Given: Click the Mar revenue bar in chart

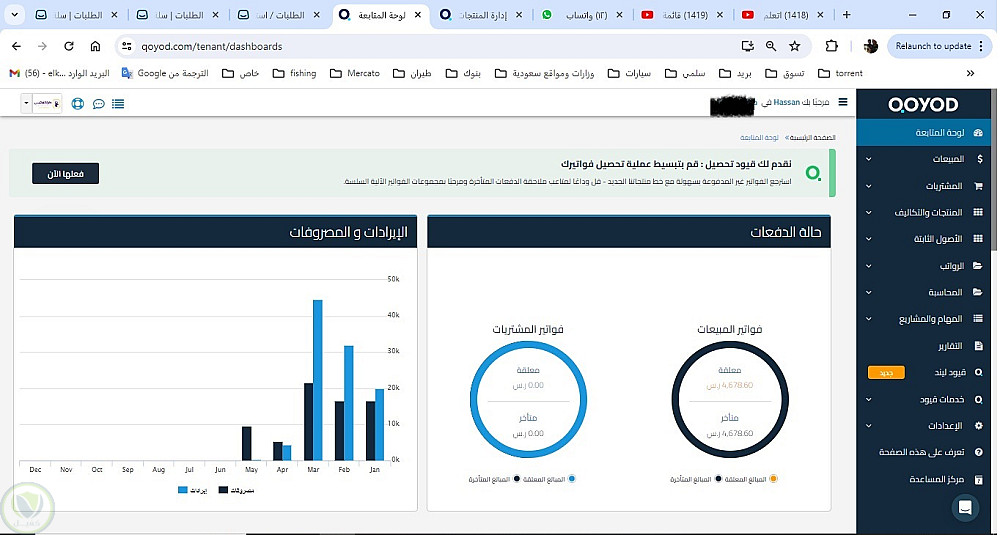Looking at the screenshot, I should click(x=318, y=380).
